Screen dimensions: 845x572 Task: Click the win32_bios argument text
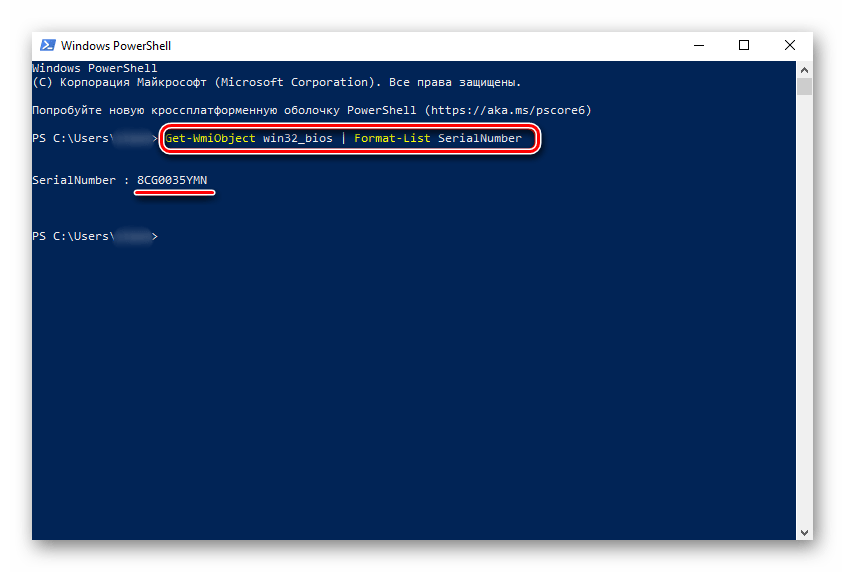(298, 138)
